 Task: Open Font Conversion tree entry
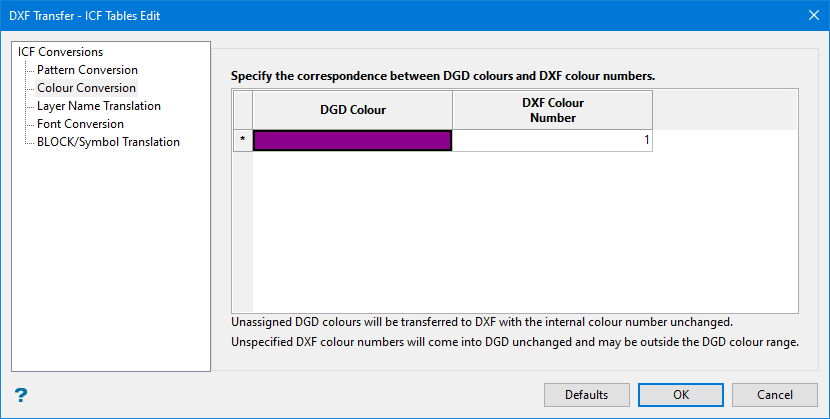80,124
